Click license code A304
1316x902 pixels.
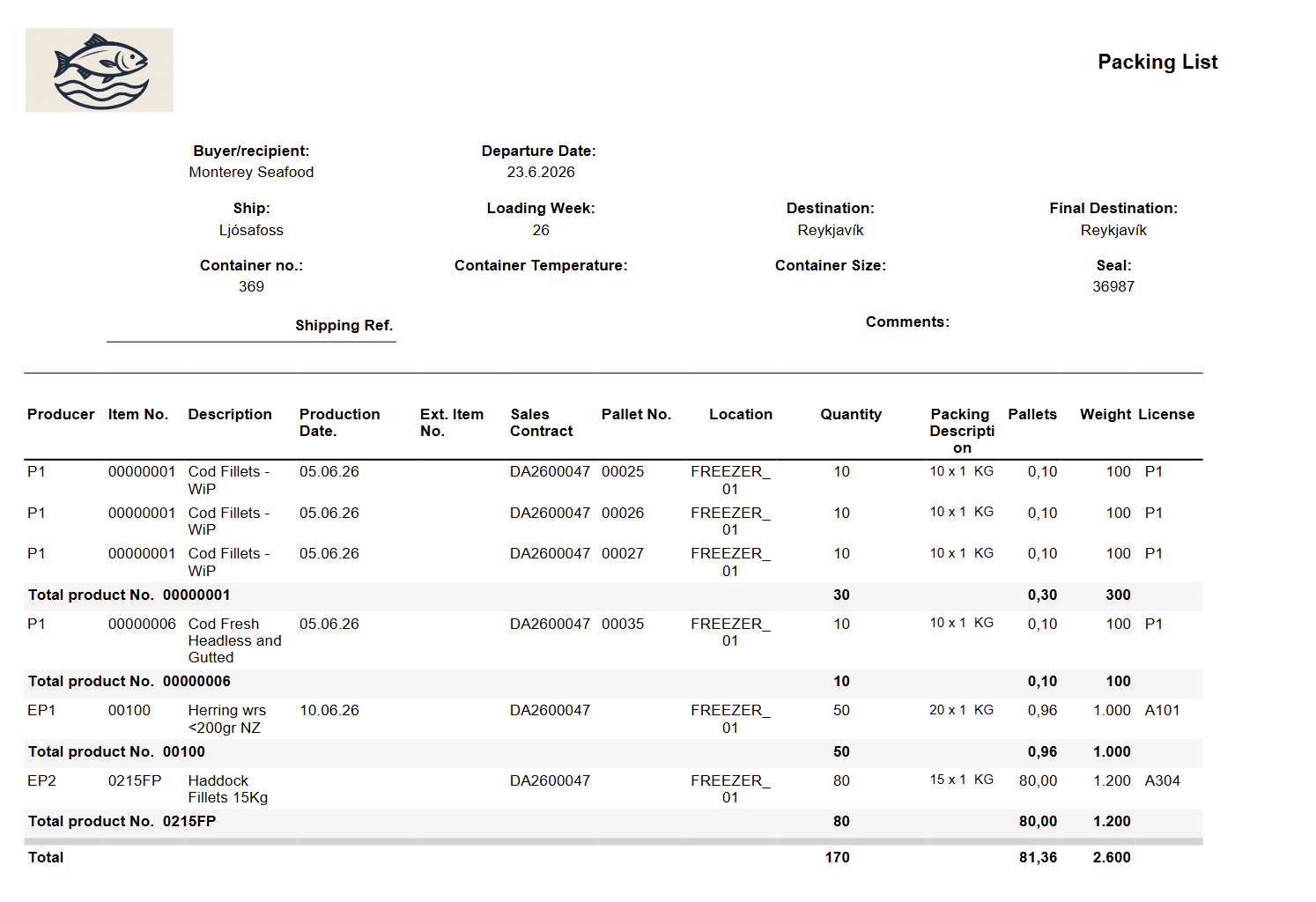1162,780
